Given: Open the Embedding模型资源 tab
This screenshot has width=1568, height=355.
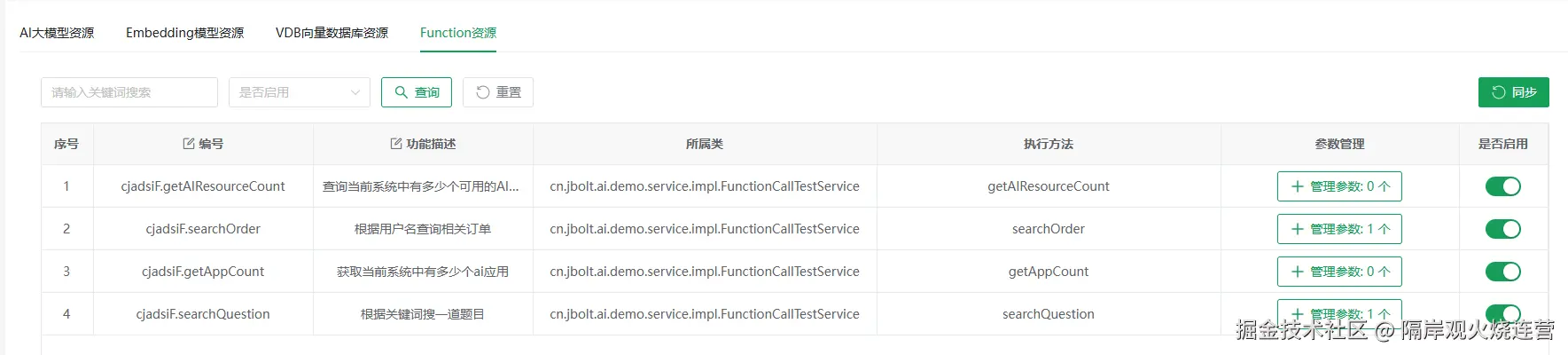Looking at the screenshot, I should pos(184,33).
